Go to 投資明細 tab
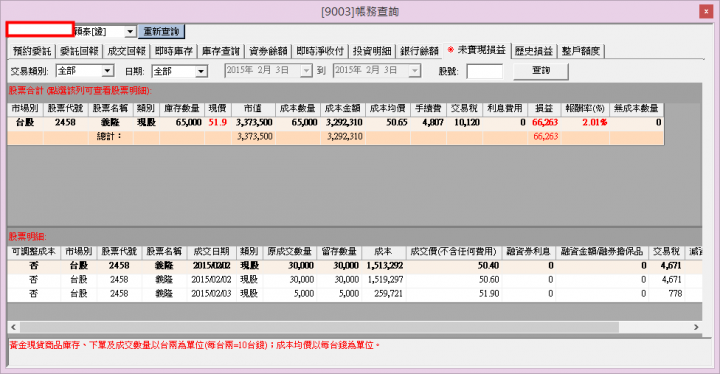The width and height of the screenshot is (720, 374). coord(372,51)
